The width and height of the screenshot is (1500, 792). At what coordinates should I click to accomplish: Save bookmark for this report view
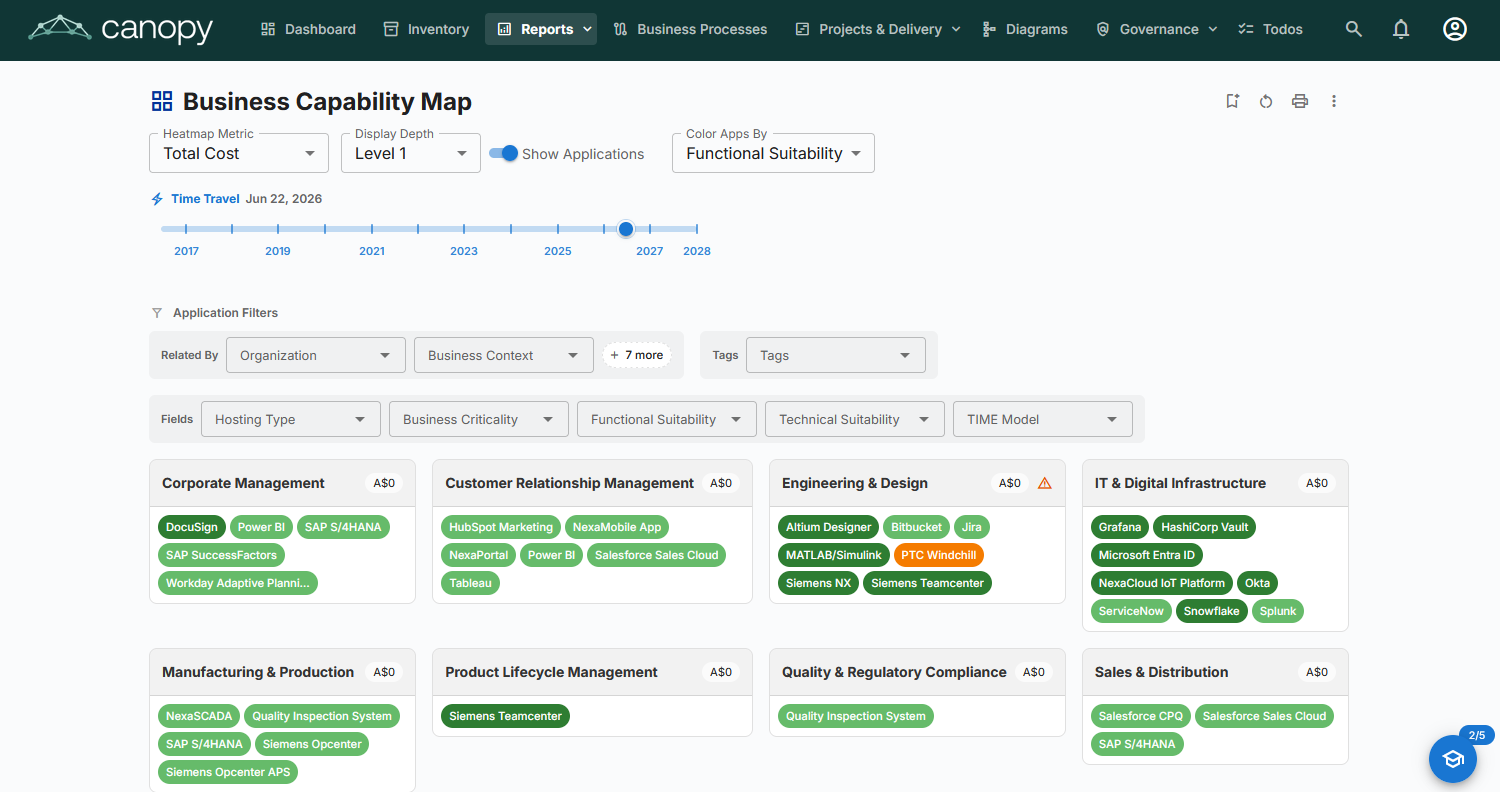[1233, 101]
